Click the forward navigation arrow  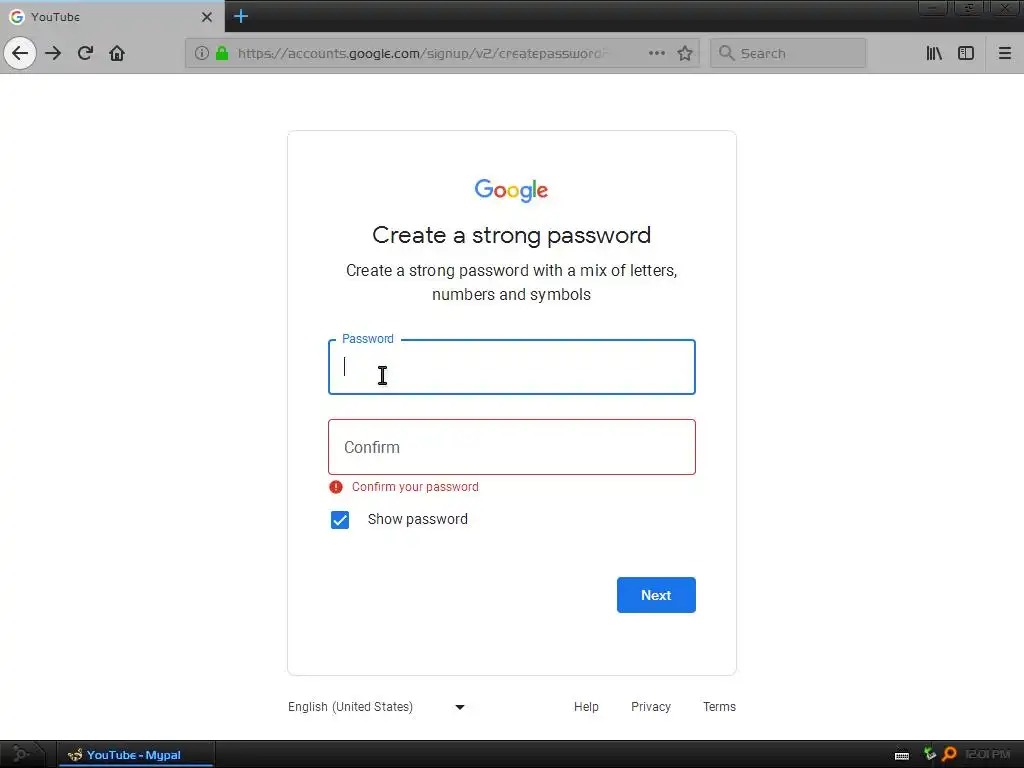point(53,53)
